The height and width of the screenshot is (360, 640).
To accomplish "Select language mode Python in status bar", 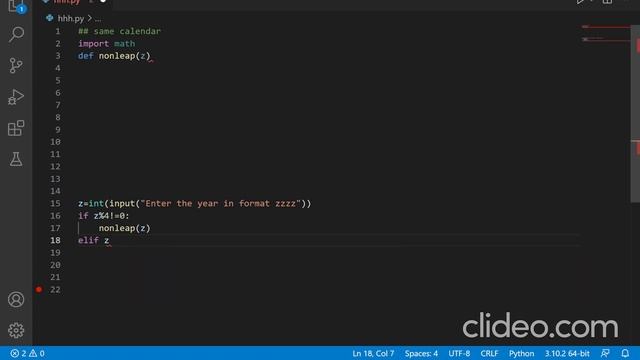I will (x=521, y=353).
